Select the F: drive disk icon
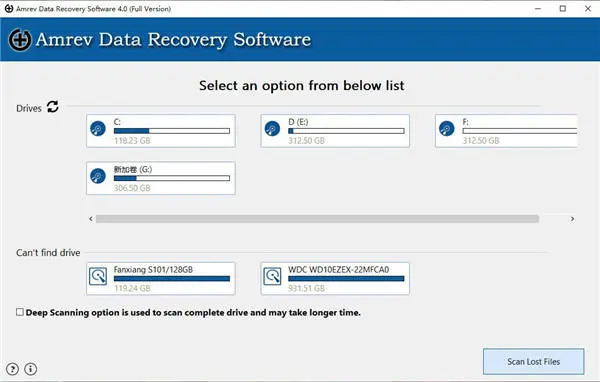The width and height of the screenshot is (600, 382). click(447, 129)
